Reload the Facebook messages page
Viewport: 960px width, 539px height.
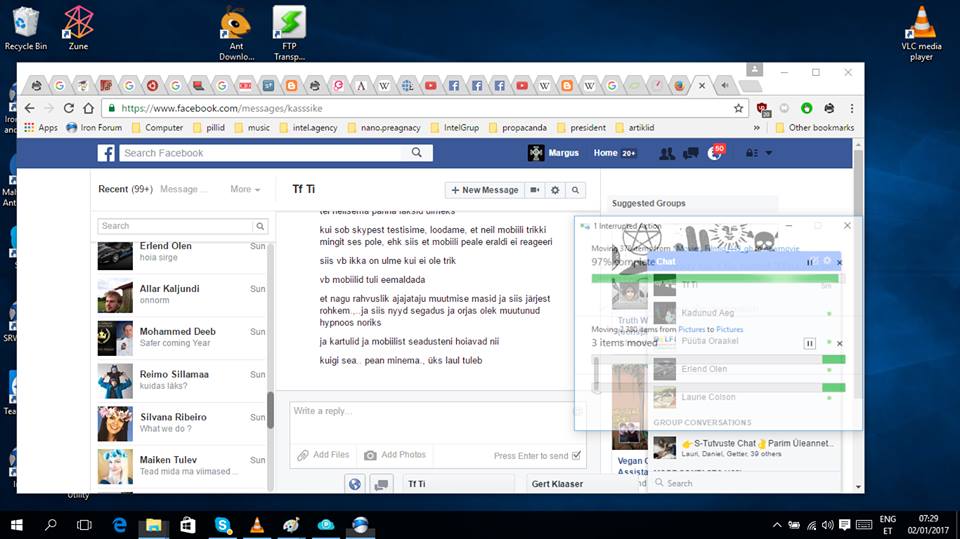tap(69, 108)
